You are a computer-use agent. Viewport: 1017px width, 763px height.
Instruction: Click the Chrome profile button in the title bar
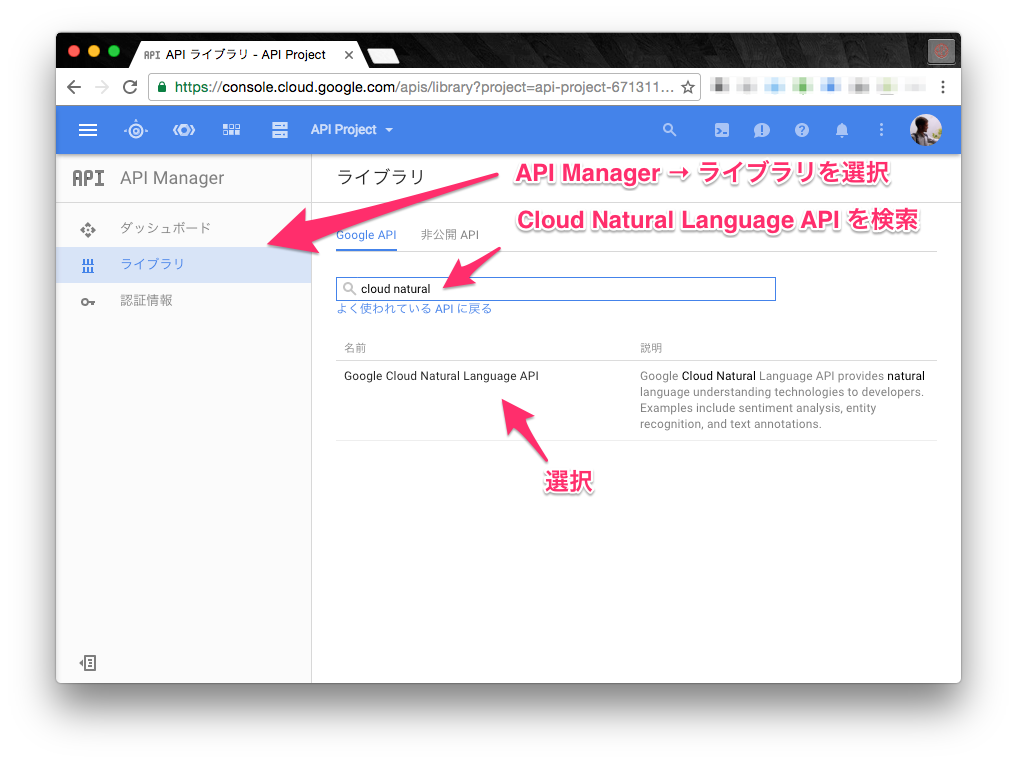point(941,51)
